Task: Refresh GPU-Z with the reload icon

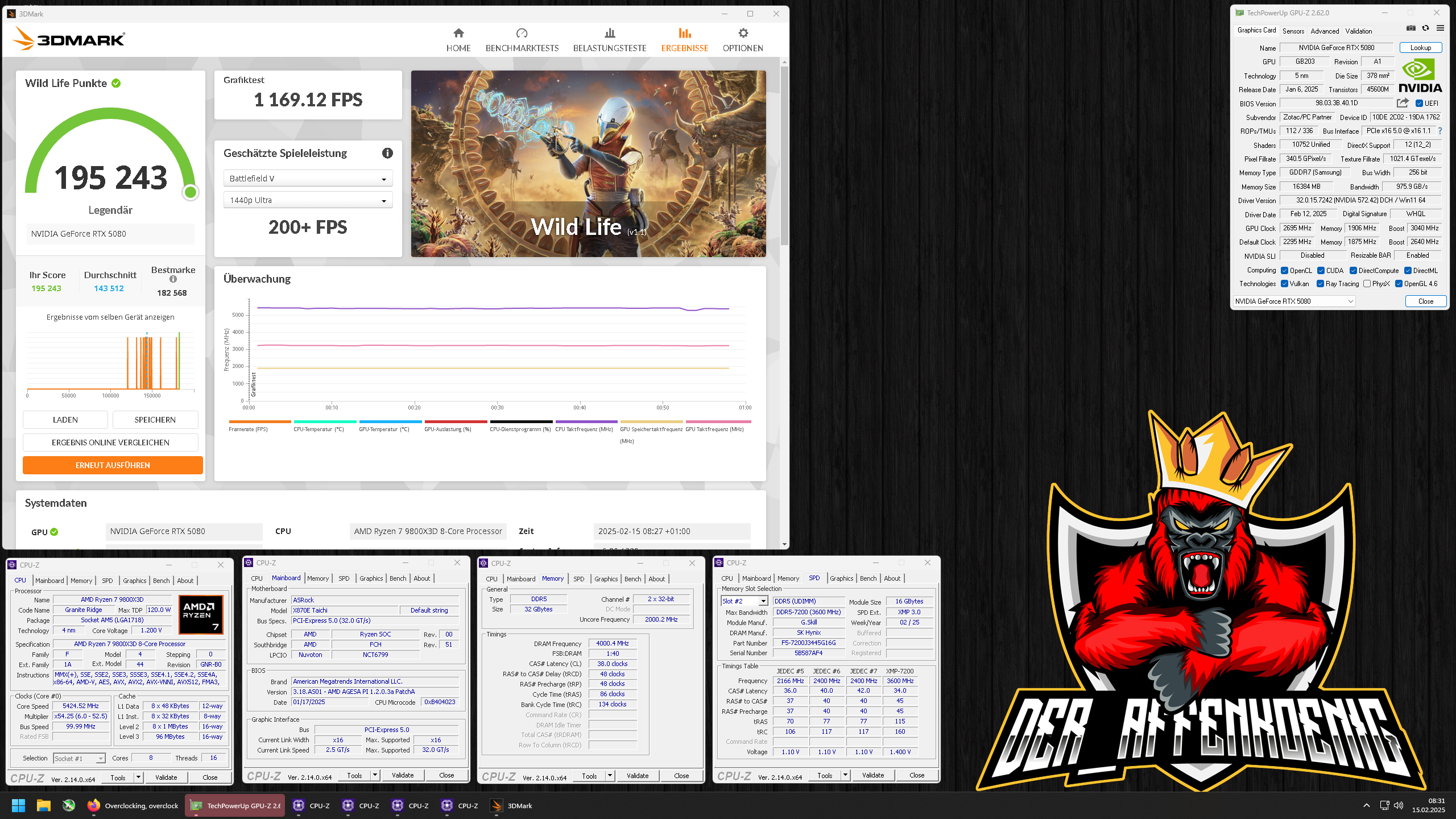Action: coord(1425,28)
